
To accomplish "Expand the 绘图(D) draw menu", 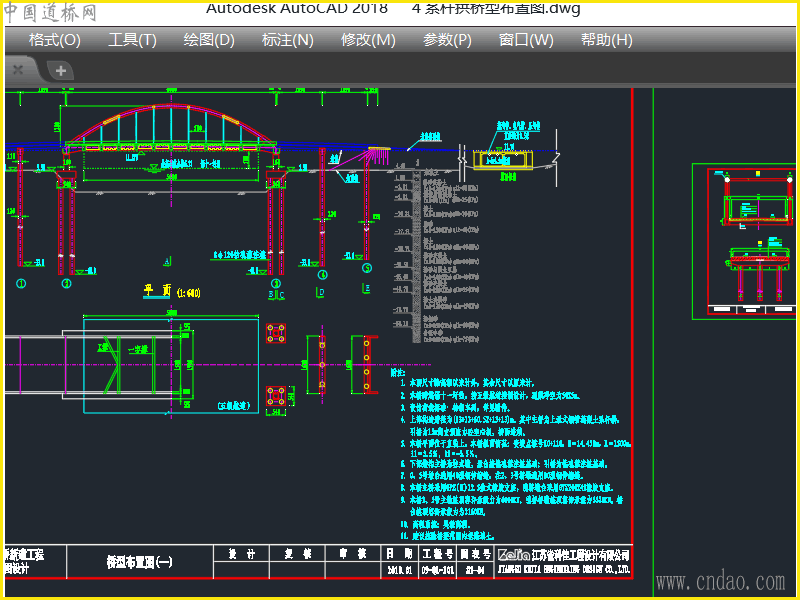I will click(x=209, y=40).
